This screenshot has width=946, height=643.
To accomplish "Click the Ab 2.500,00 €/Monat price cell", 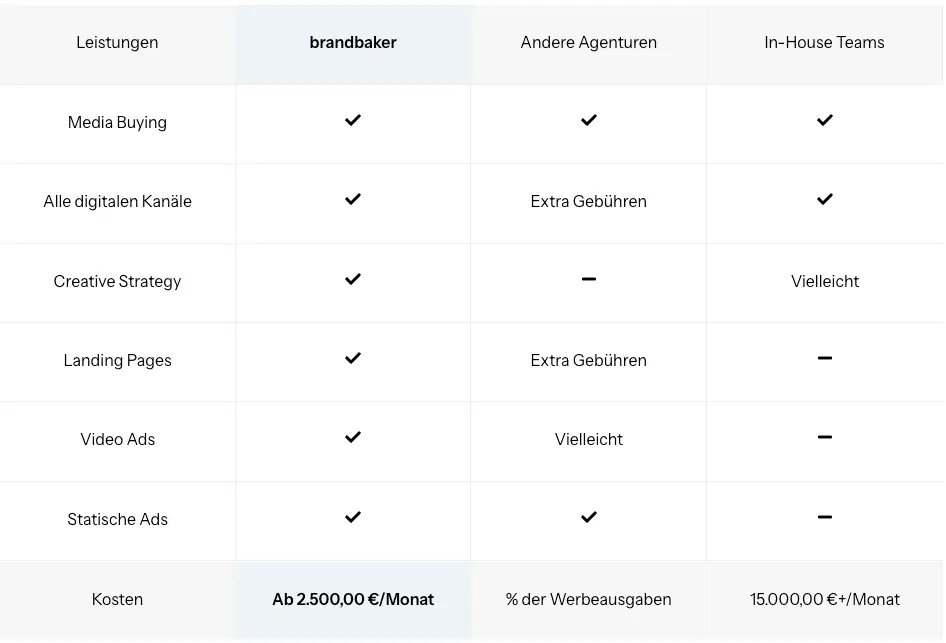I will tap(353, 599).
